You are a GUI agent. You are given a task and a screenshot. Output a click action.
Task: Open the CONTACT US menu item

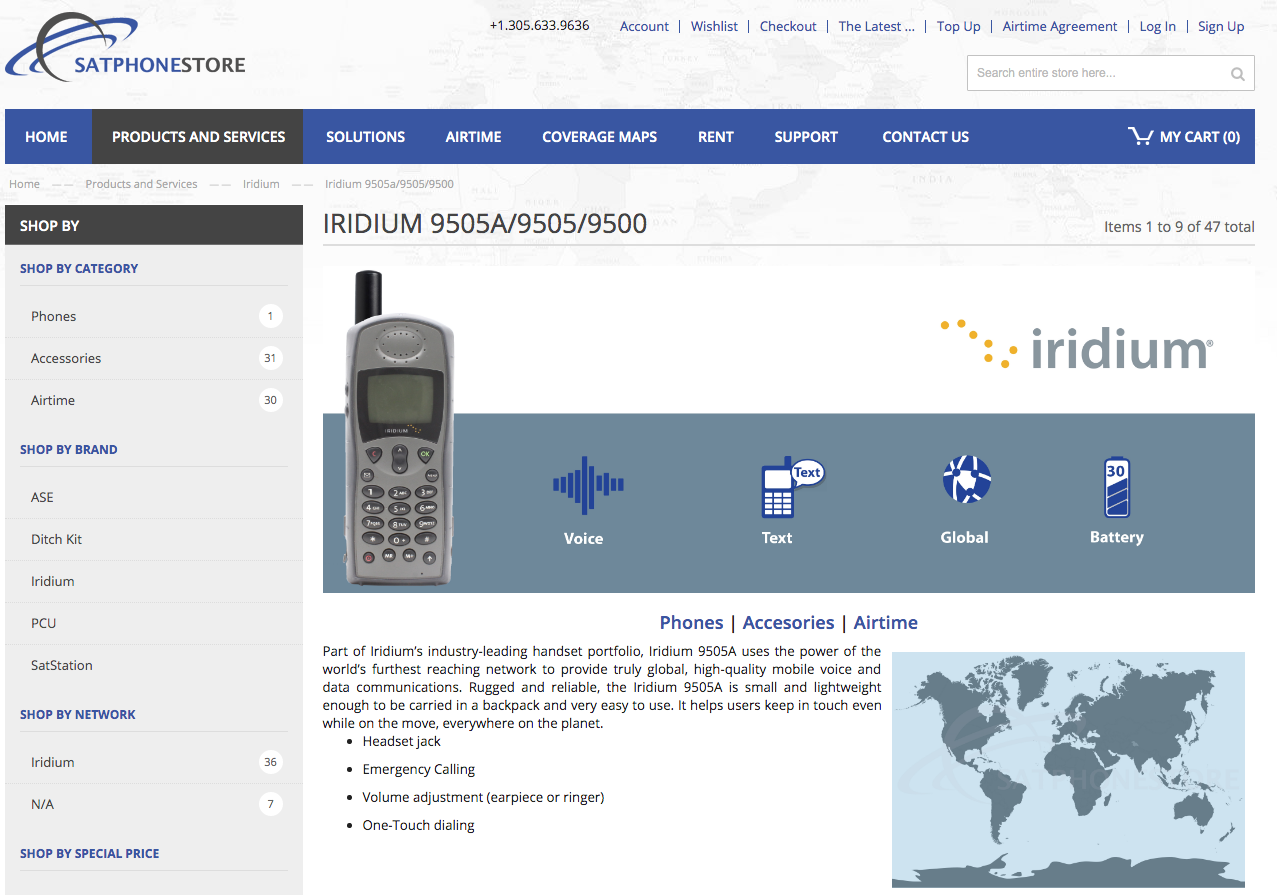coord(926,137)
